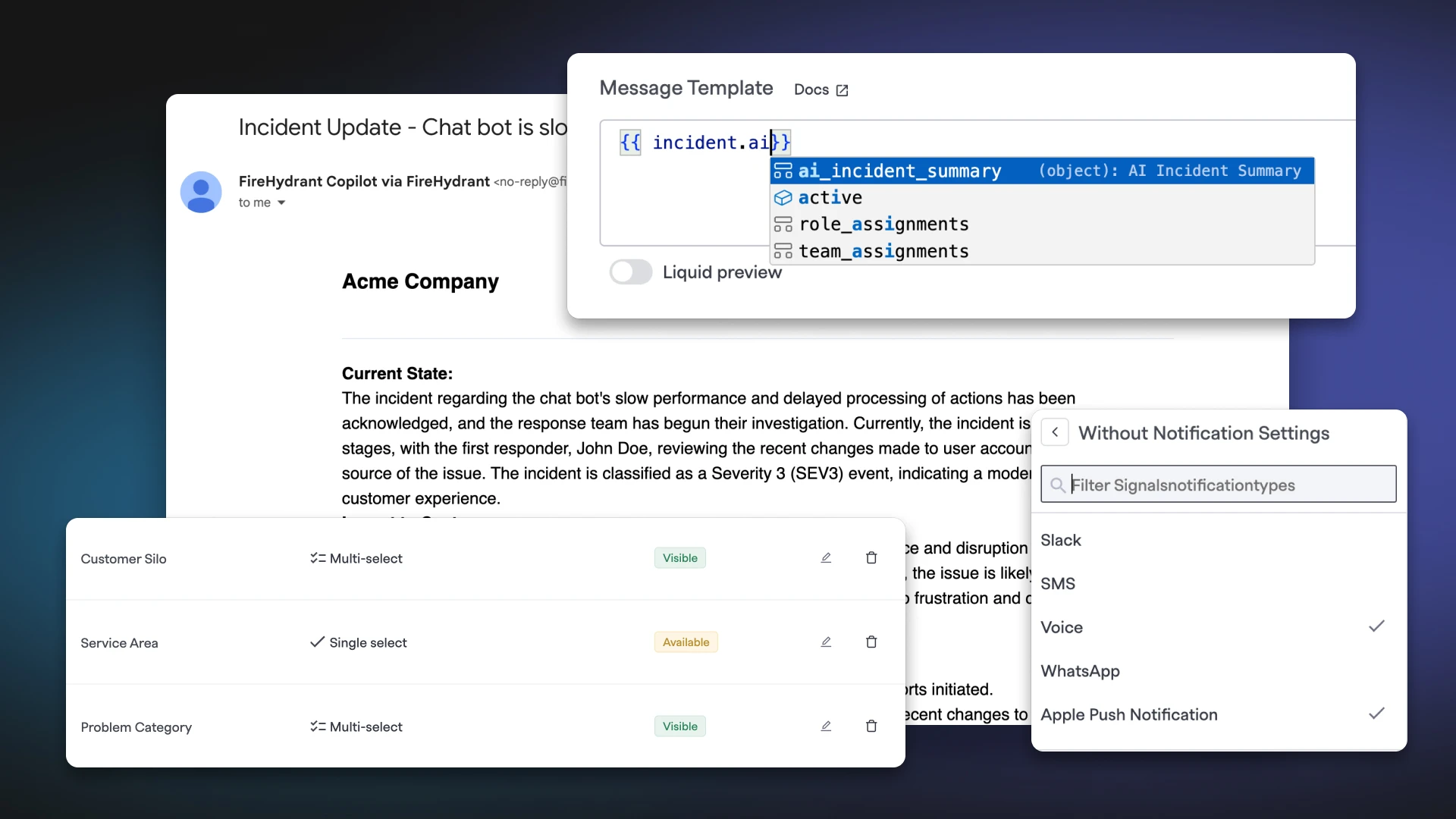The width and height of the screenshot is (1456, 819).
Task: Edit the Customer Silo field
Action: (x=826, y=558)
